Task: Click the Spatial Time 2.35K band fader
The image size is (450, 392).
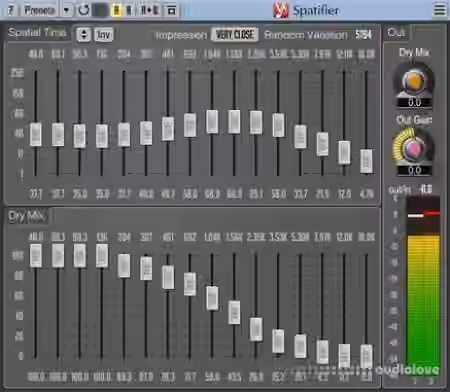Action: click(256, 122)
